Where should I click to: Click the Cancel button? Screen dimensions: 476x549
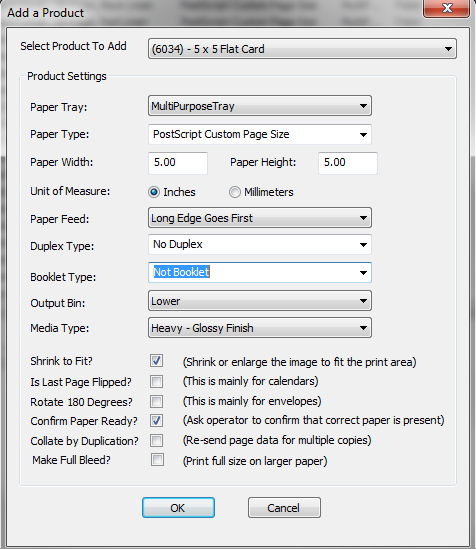tap(284, 508)
